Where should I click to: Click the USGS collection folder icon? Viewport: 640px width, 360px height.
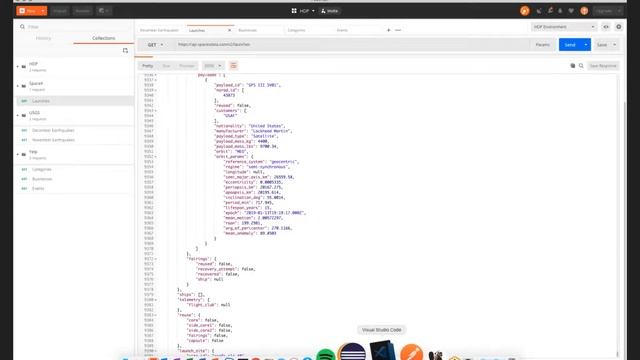pos(24,116)
